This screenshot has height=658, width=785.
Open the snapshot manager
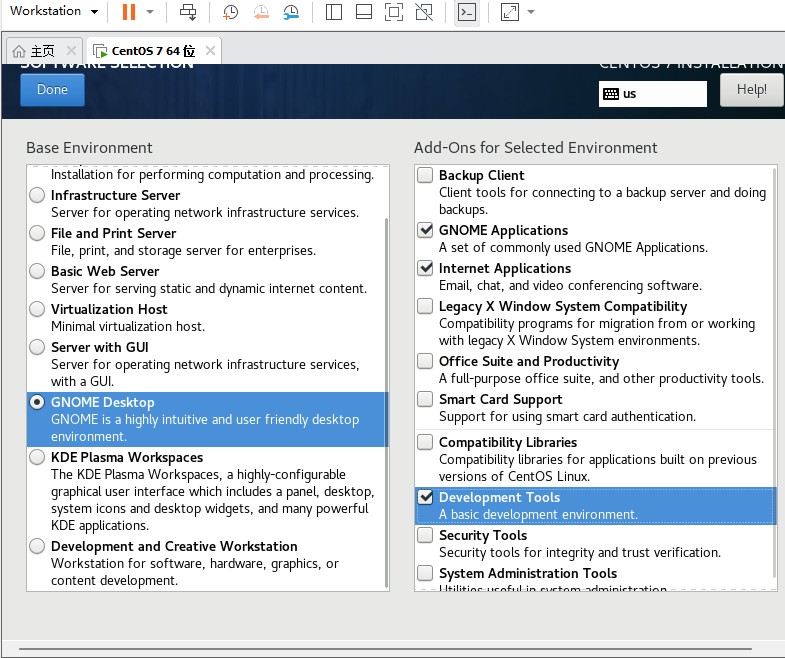[x=291, y=12]
